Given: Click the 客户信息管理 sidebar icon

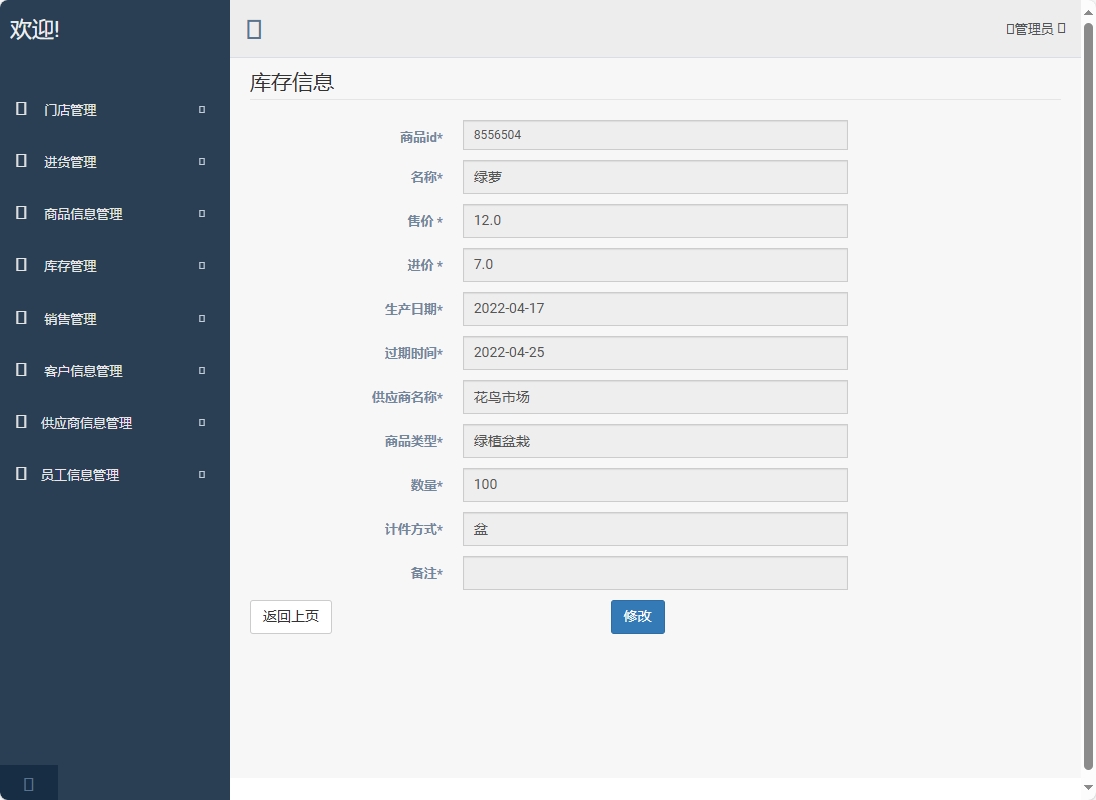Looking at the screenshot, I should [20, 370].
